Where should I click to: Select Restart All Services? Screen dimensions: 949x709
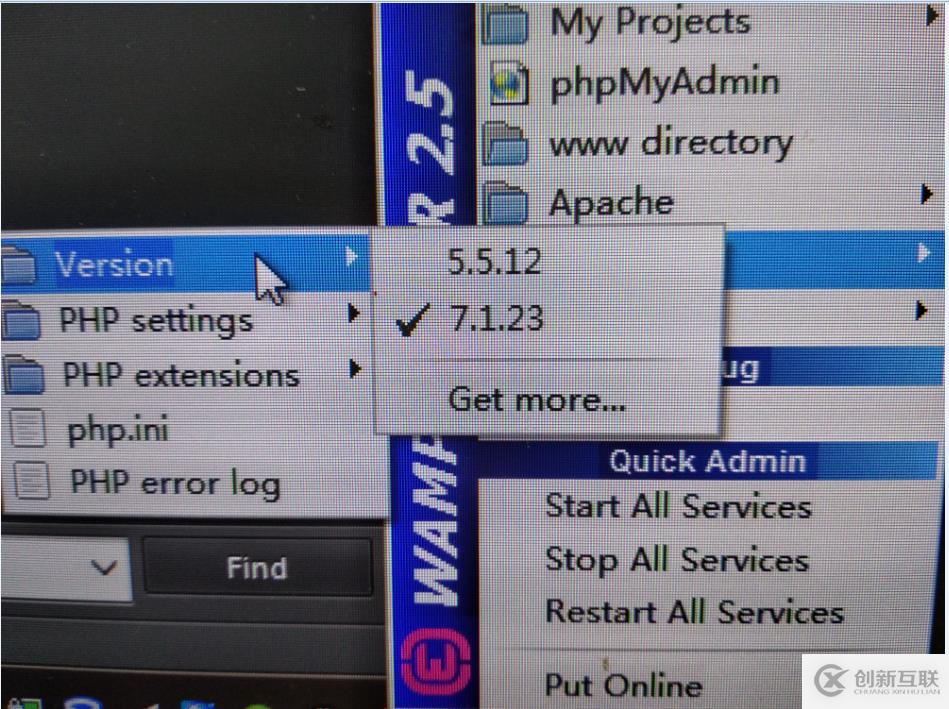click(695, 611)
